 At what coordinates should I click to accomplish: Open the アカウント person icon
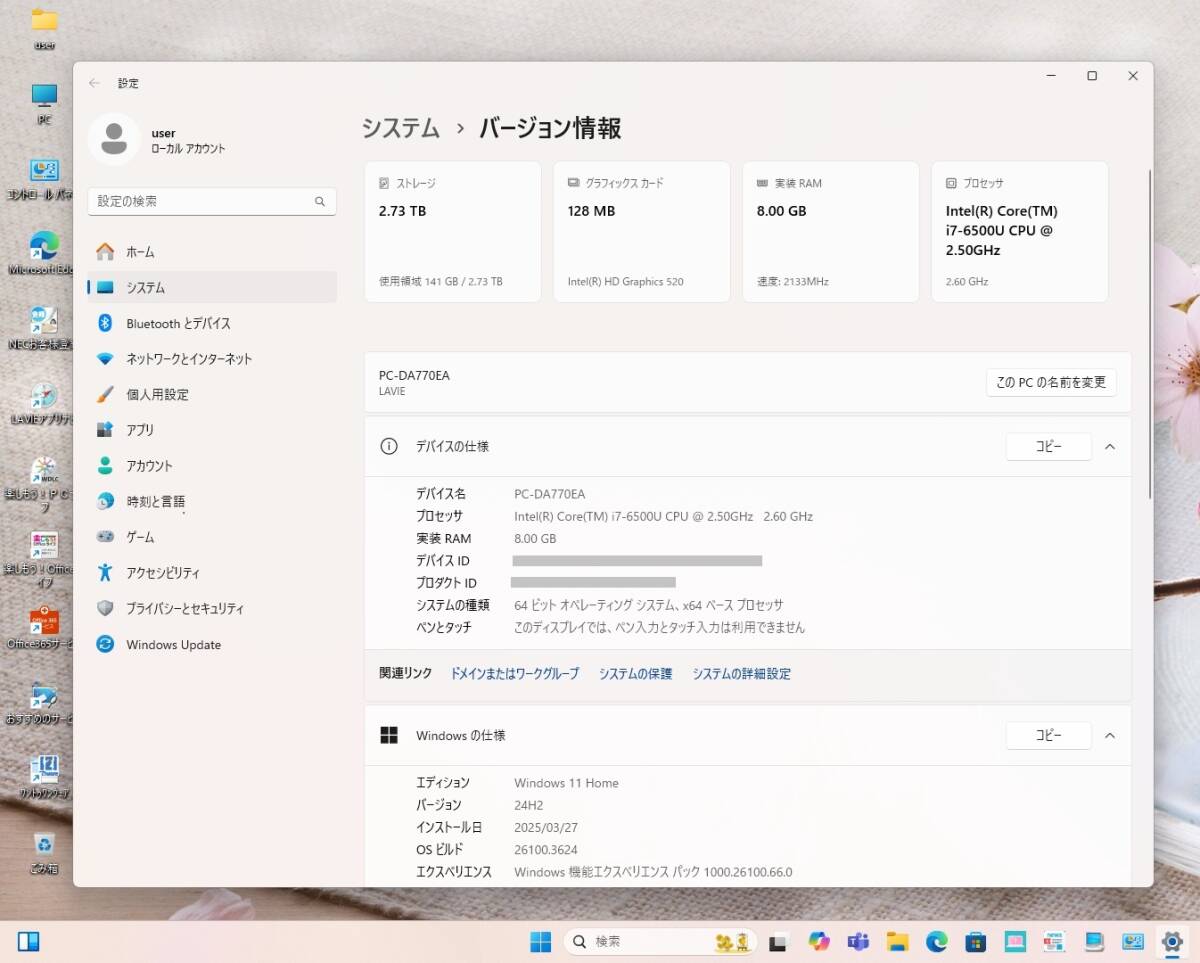pos(105,466)
